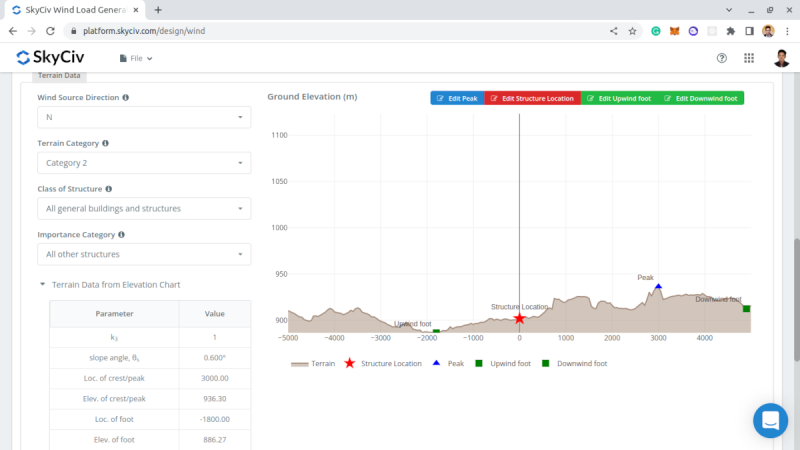Click Importance Category info icon
The image size is (800, 450).
coord(122,235)
